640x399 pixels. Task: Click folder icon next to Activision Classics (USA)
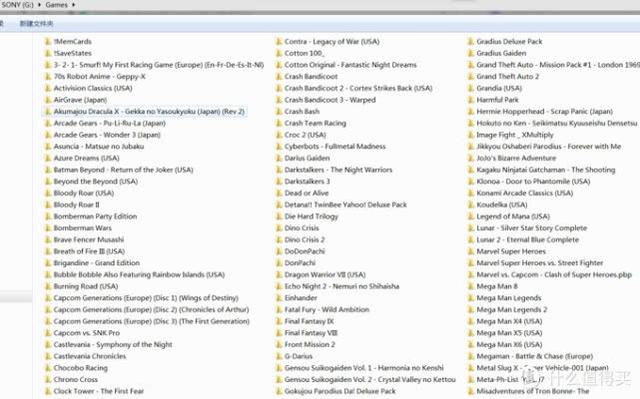click(x=48, y=88)
